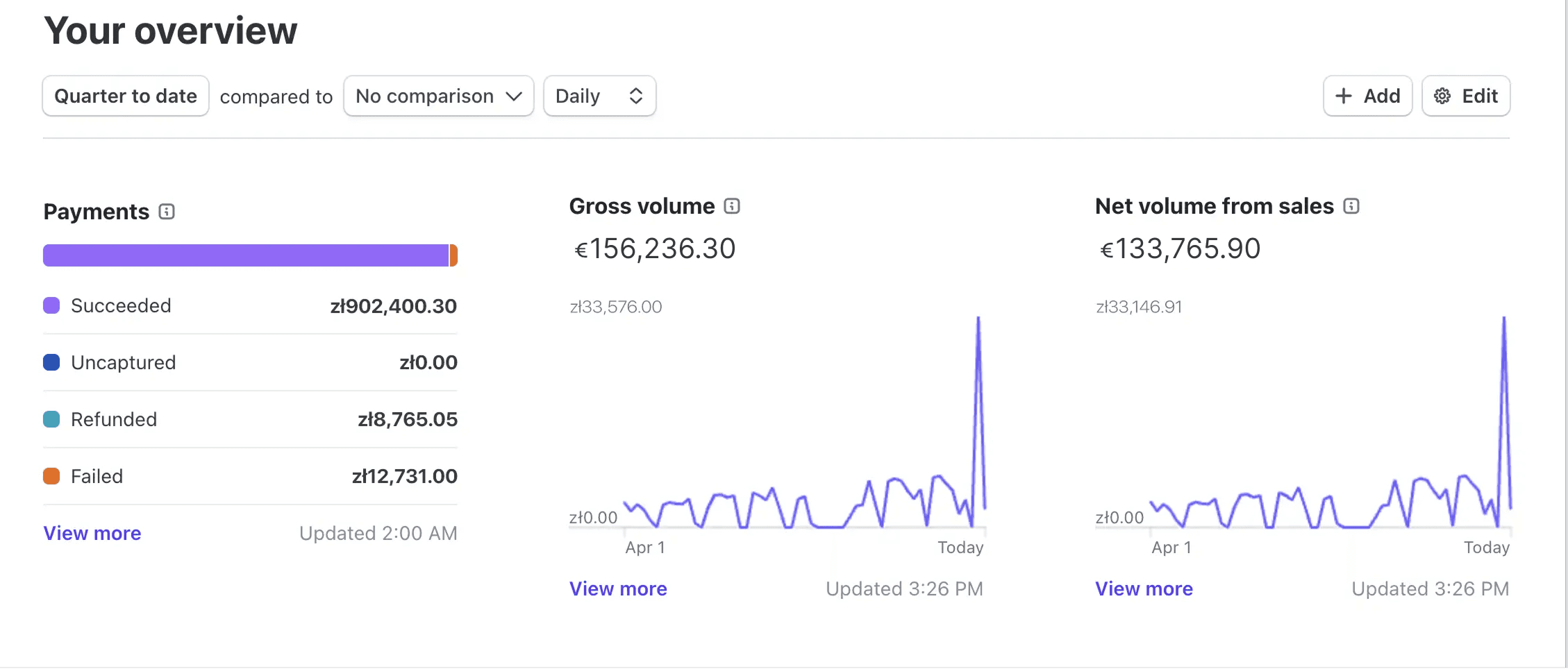Open the Net volume from sales info icon
Viewport: 1568px width, 669px height.
1351,206
